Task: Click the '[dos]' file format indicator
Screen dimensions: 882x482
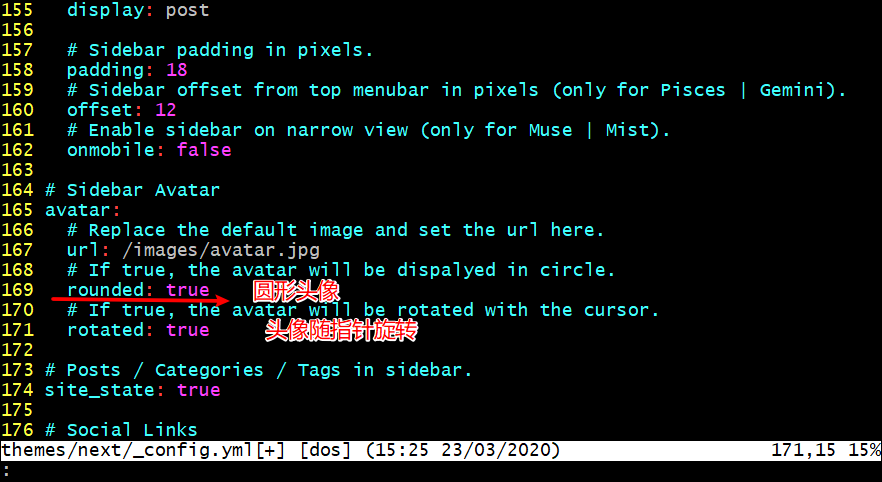Action: click(x=325, y=450)
